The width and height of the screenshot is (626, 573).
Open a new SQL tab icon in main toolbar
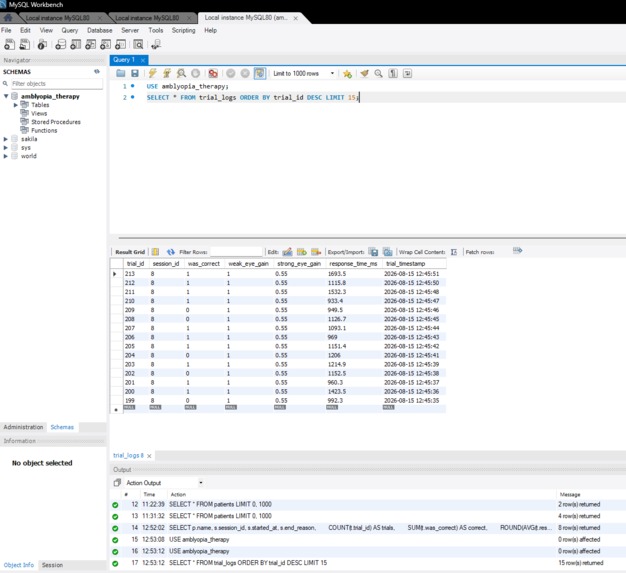(x=9, y=45)
